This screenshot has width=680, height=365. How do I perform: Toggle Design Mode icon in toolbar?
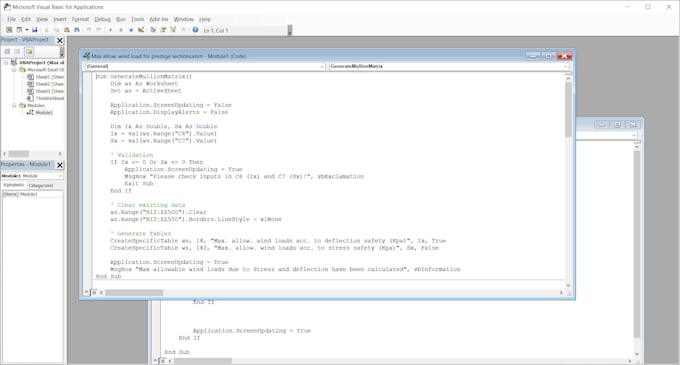(141, 30)
